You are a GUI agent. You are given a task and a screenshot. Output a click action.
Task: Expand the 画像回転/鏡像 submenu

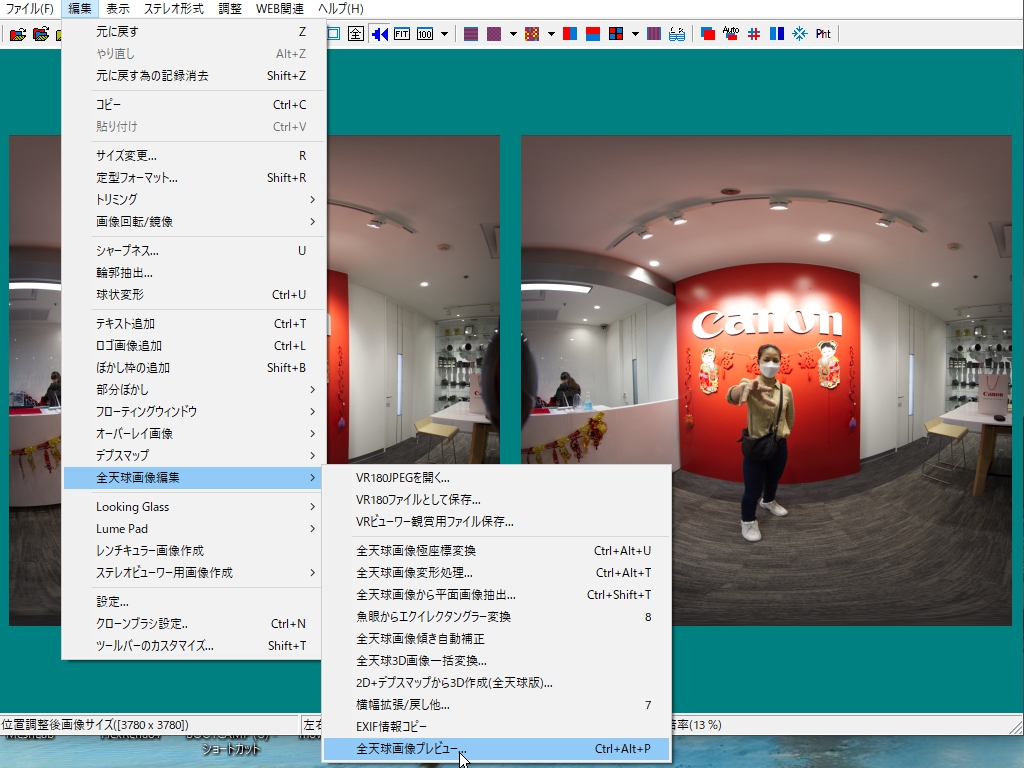194,222
